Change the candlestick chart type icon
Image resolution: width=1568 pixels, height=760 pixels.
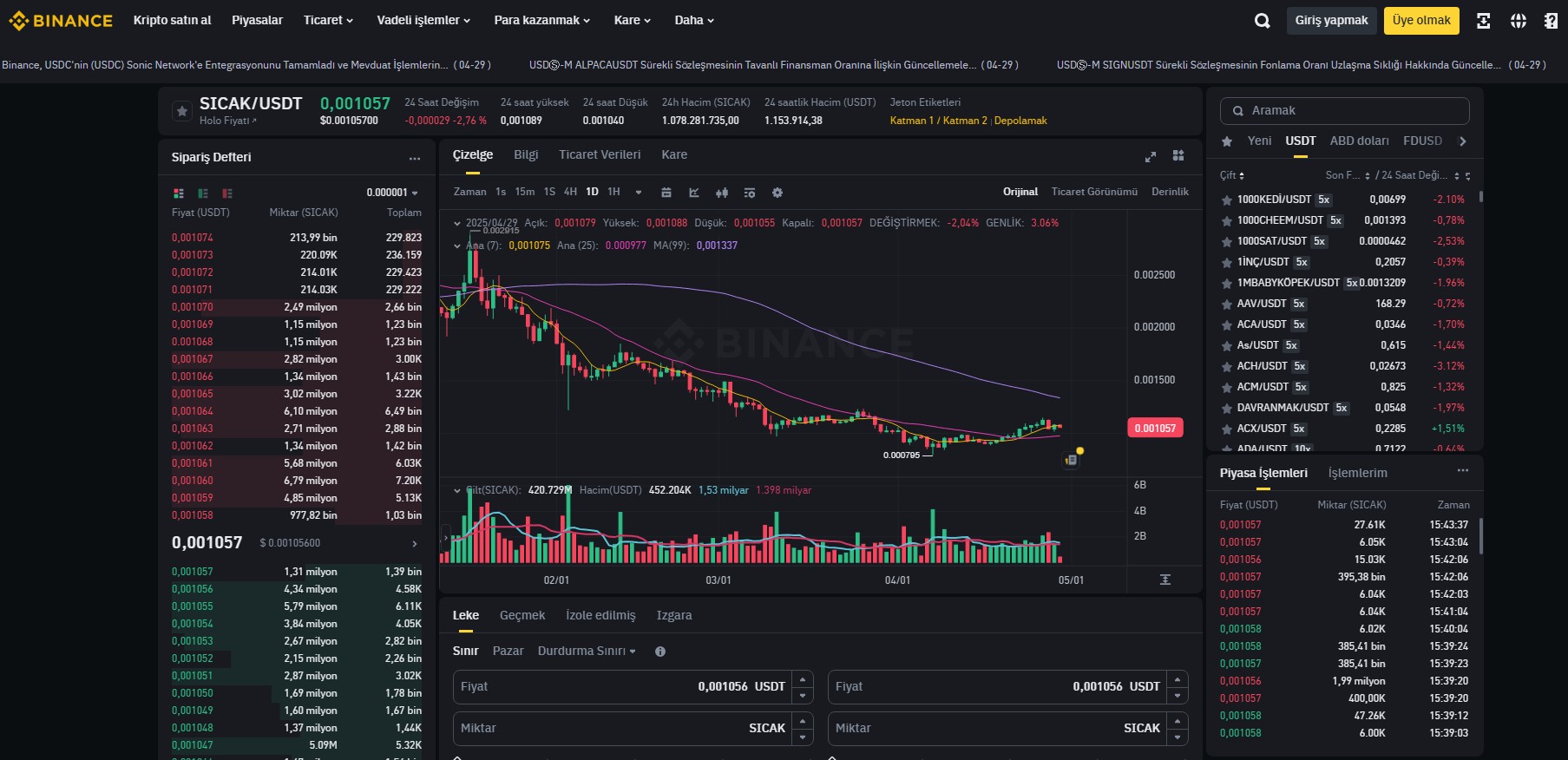722,193
